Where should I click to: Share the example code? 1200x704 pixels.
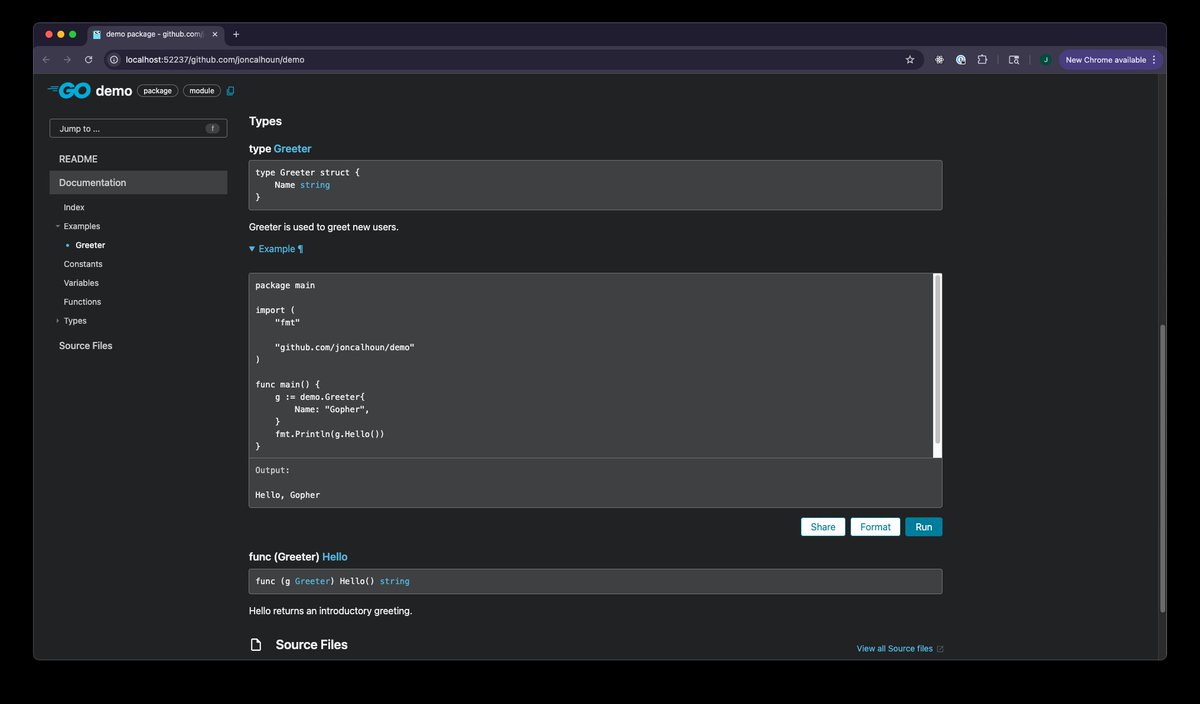pyautogui.click(x=823, y=527)
